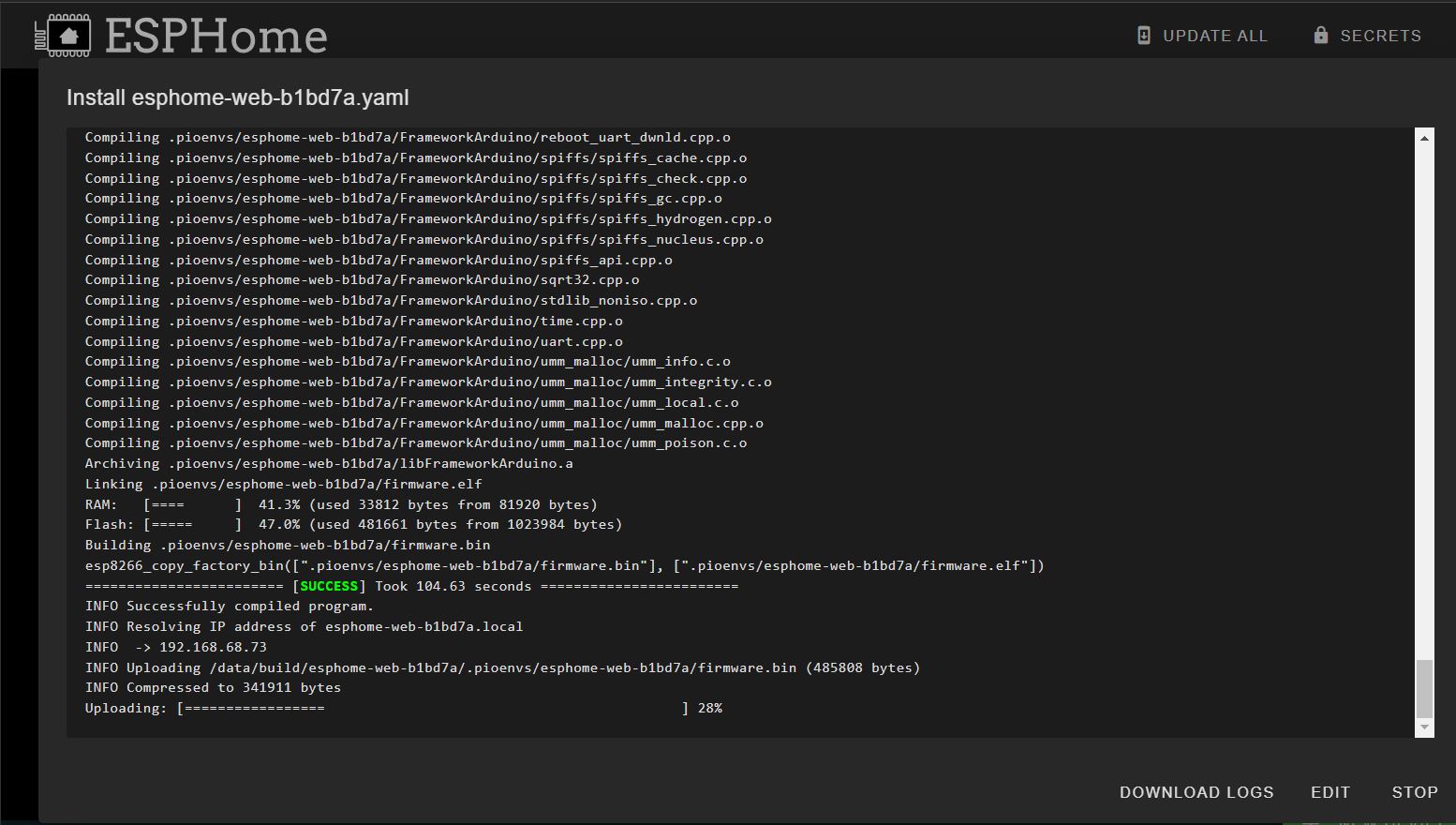Click the umm_info.c.o compile line
Screen dimensions: 1456x825
pyautogui.click(x=408, y=362)
